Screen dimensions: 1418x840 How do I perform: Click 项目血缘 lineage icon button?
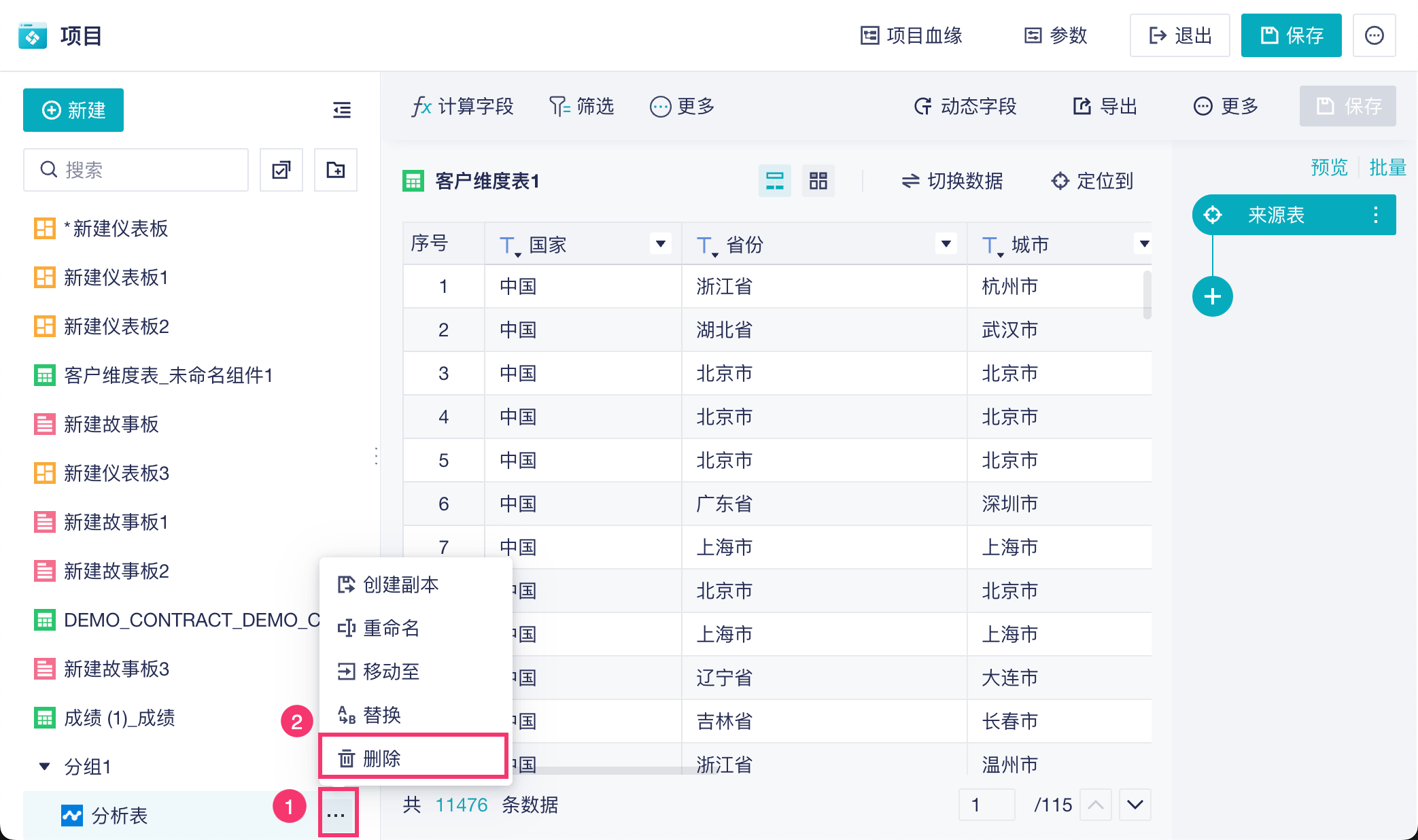click(911, 35)
